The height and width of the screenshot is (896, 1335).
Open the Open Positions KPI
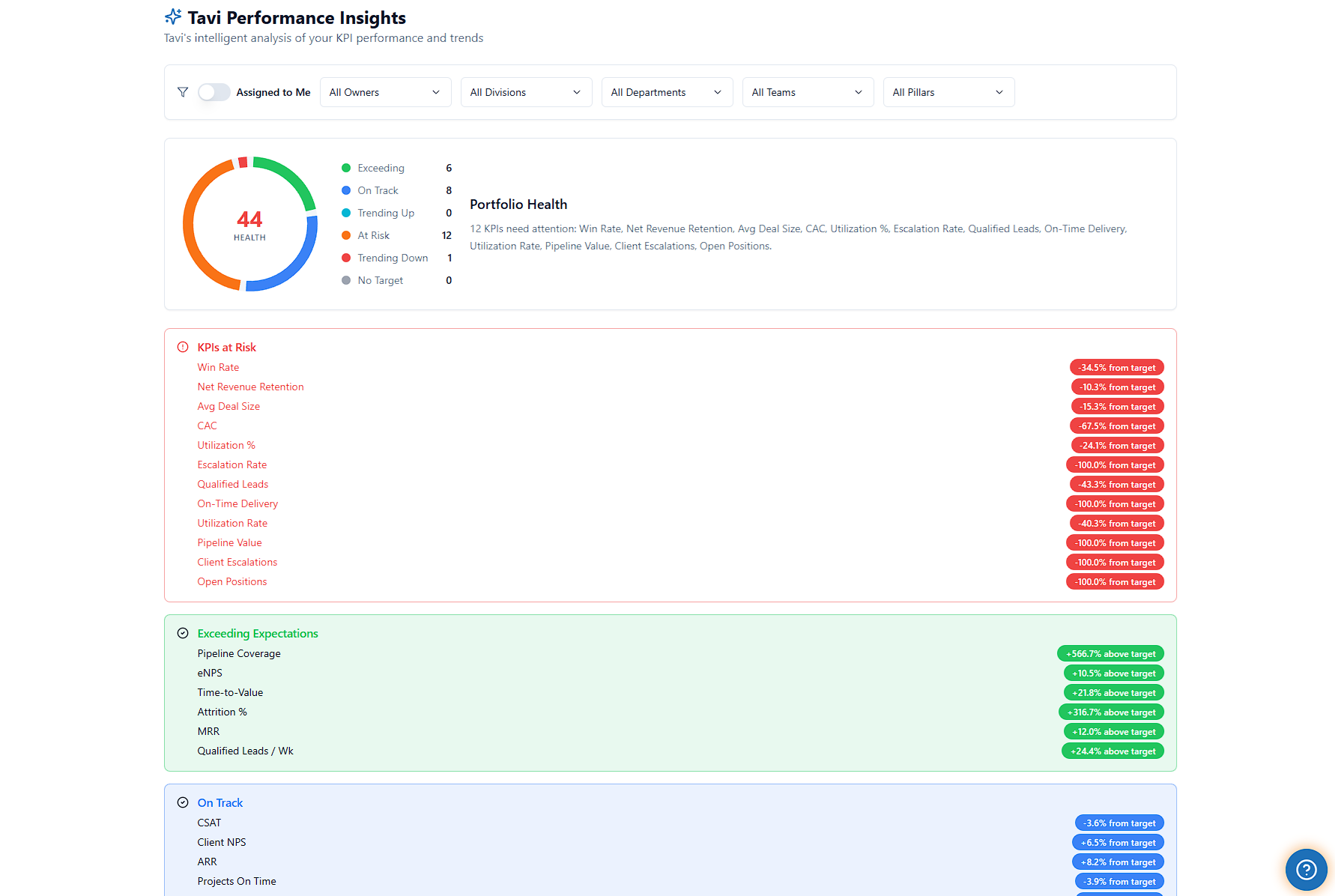pyautogui.click(x=231, y=581)
